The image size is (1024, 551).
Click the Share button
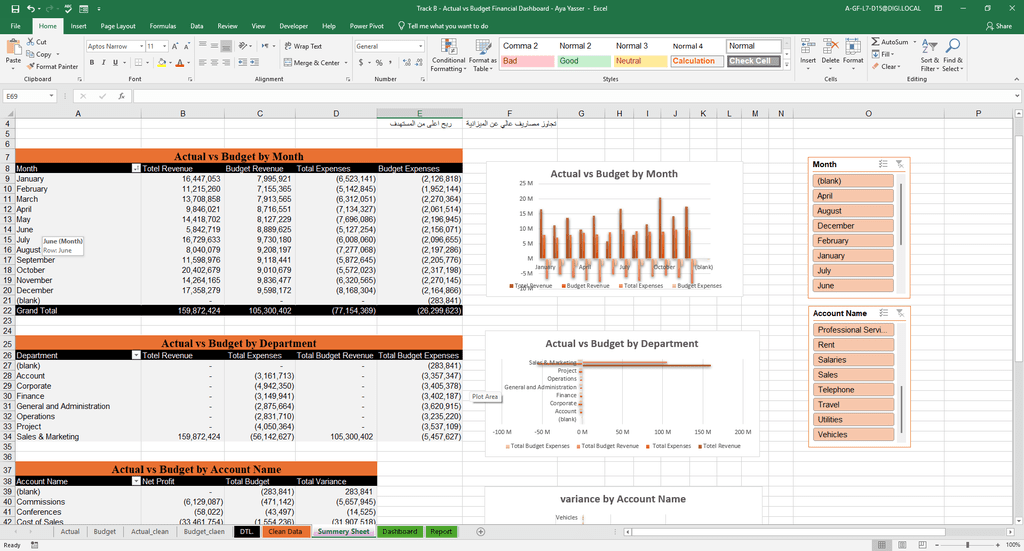[x=999, y=26]
